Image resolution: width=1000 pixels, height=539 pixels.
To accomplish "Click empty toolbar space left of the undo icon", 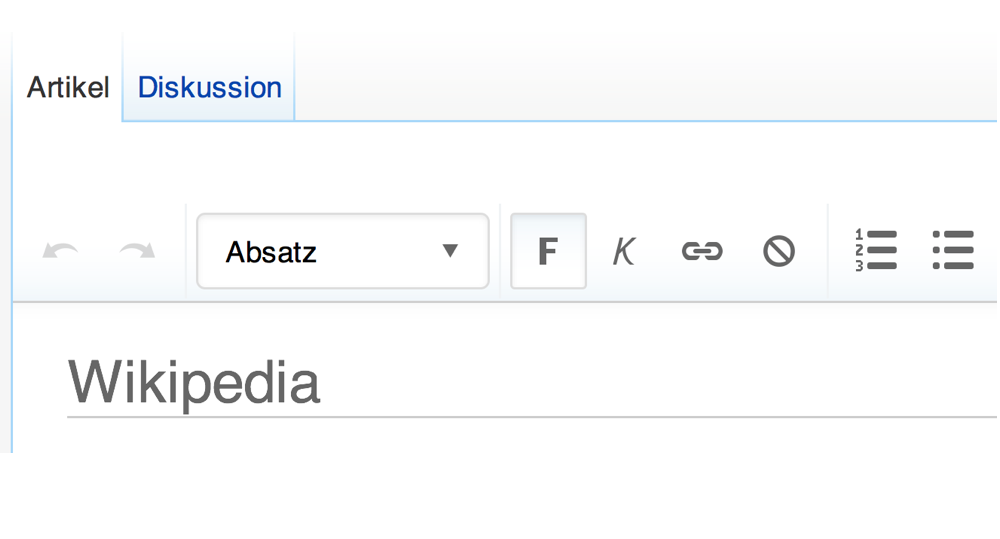I will (x=27, y=251).
